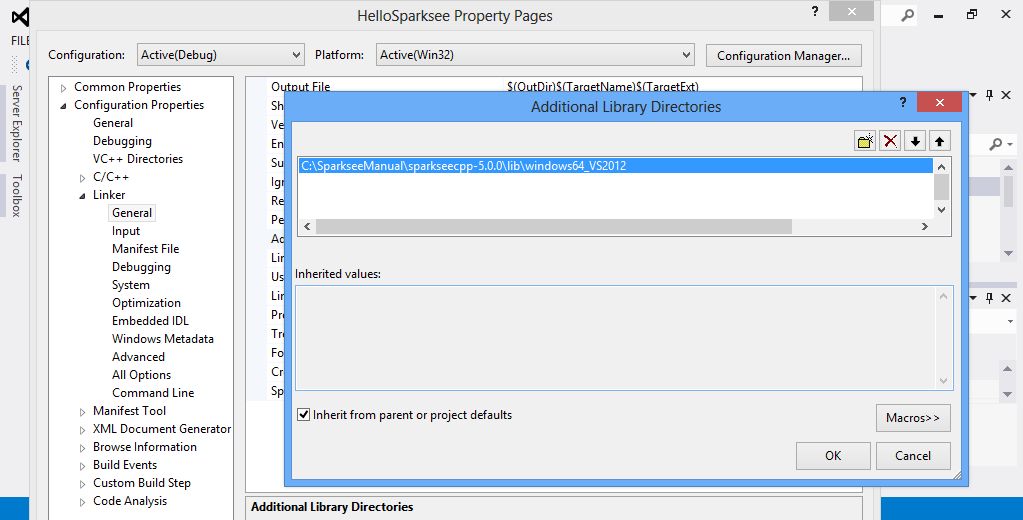The height and width of the screenshot is (520, 1023).
Task: Collapse the Configuration Properties node
Action: pyautogui.click(x=63, y=106)
